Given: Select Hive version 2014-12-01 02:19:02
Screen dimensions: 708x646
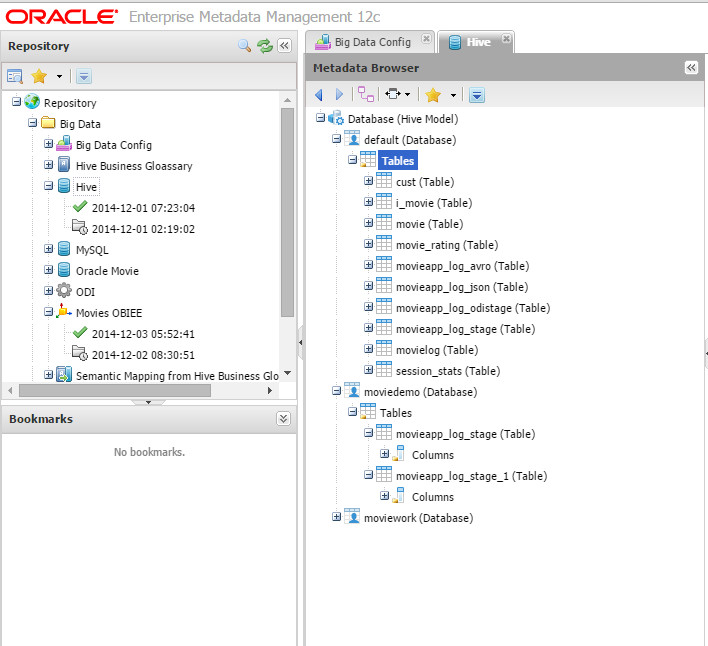Looking at the screenshot, I should click(143, 229).
